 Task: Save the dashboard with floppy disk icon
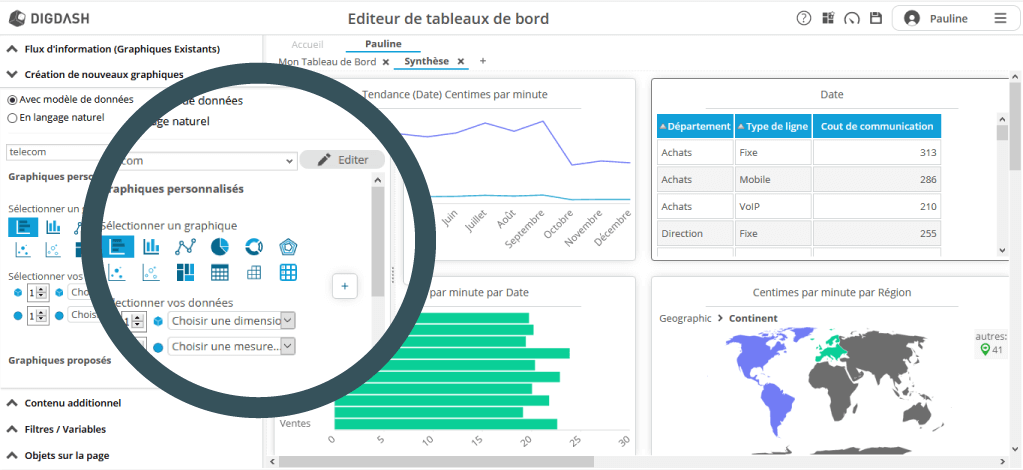[x=876, y=18]
